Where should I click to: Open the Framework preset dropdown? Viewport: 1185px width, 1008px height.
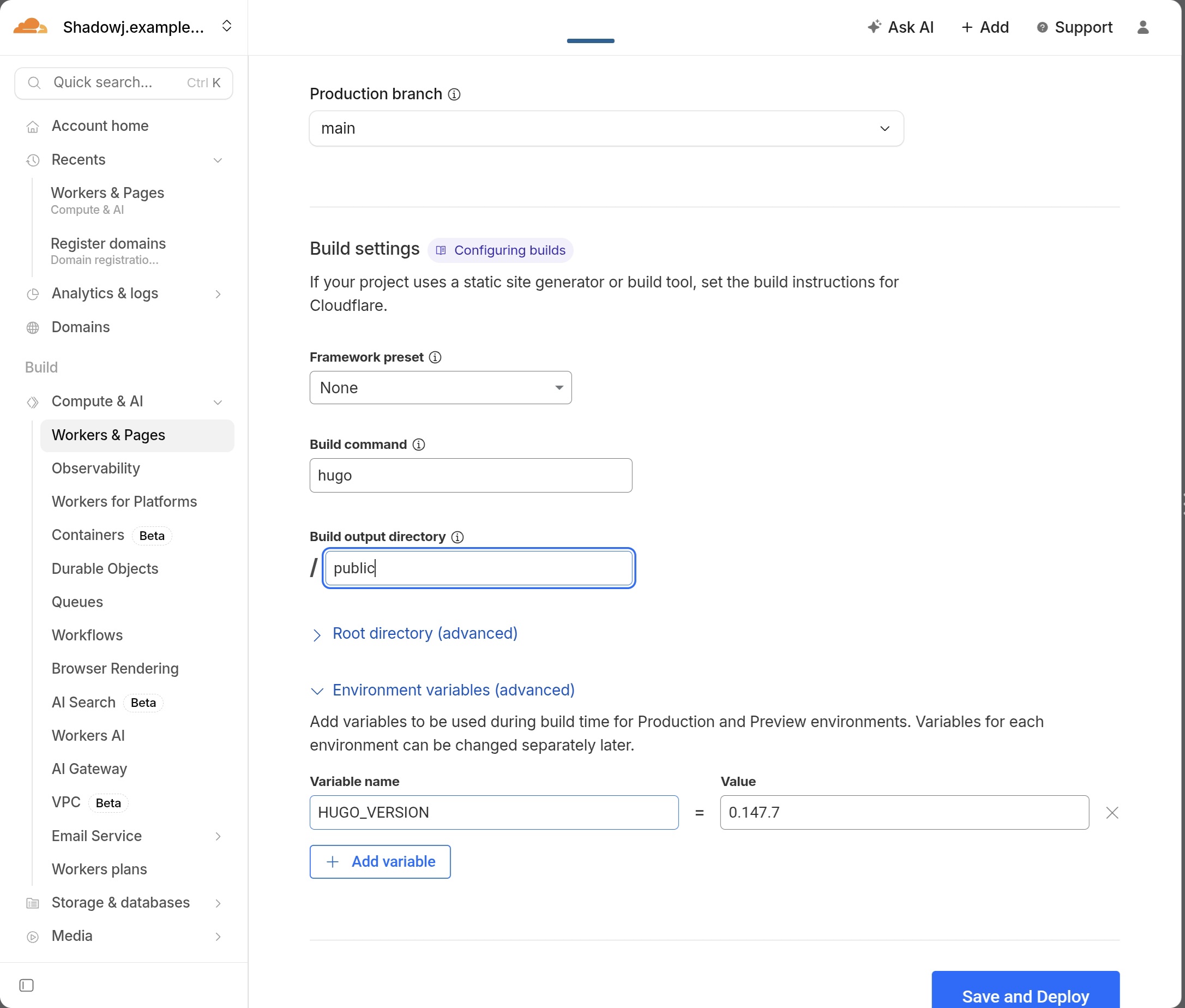pyautogui.click(x=441, y=388)
